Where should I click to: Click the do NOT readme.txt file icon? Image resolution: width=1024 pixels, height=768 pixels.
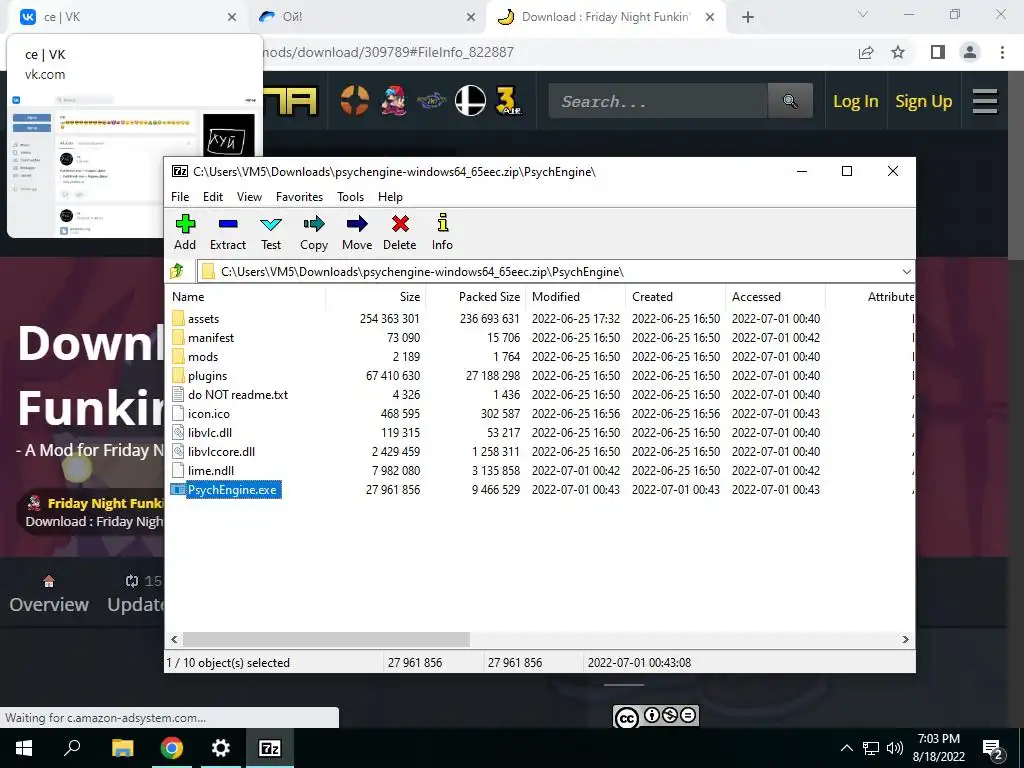tap(178, 394)
